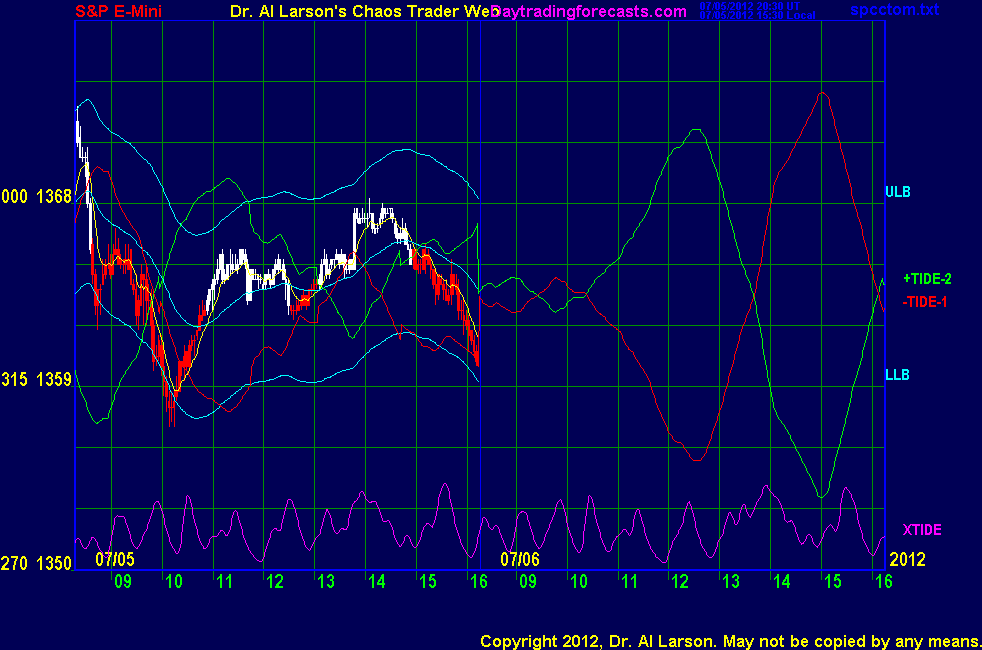Select the +TIDE-2 green legend label
Viewport: 982px width, 650px height.
930,278
